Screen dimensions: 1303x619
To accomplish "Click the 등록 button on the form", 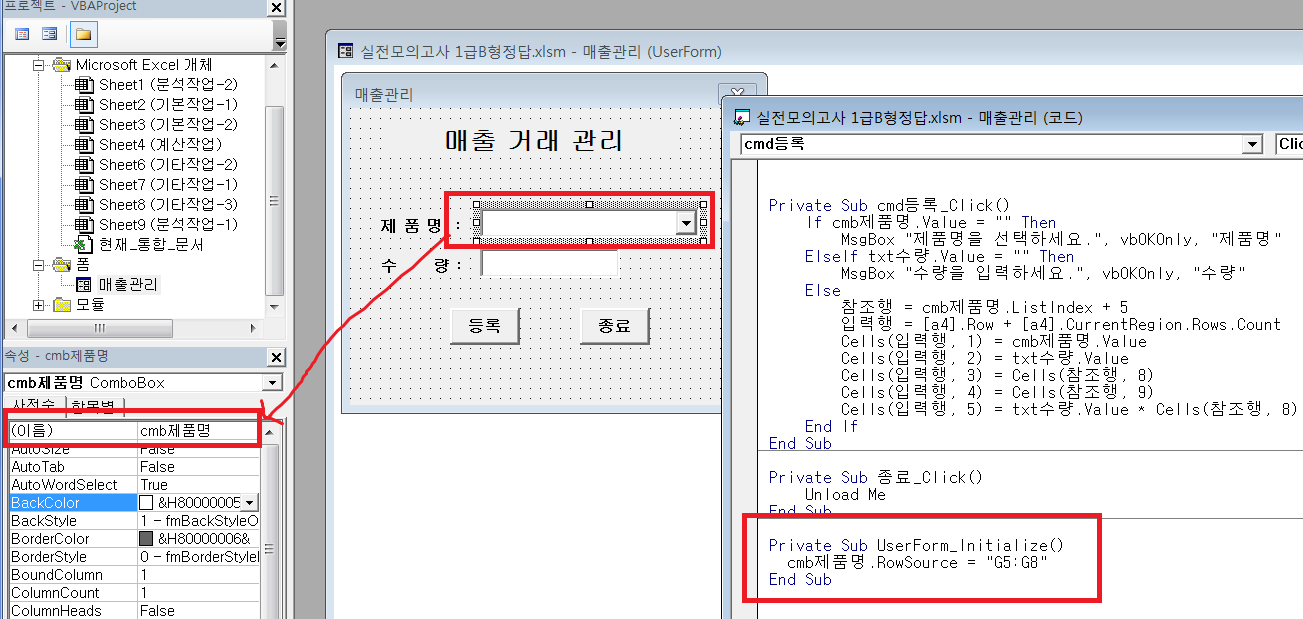I will pyautogui.click(x=485, y=326).
